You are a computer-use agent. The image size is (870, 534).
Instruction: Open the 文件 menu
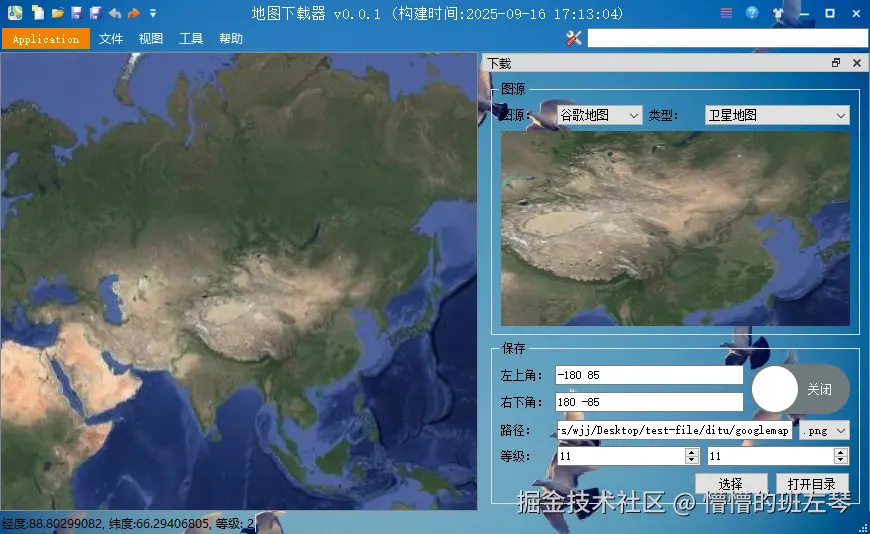pos(110,39)
